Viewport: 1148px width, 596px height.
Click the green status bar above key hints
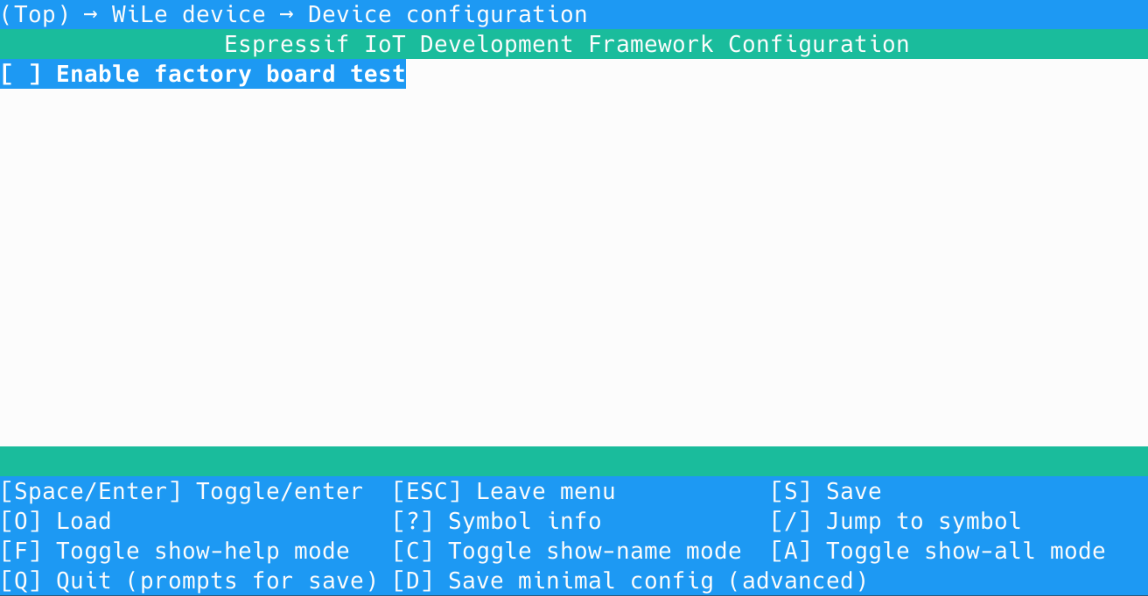(574, 461)
